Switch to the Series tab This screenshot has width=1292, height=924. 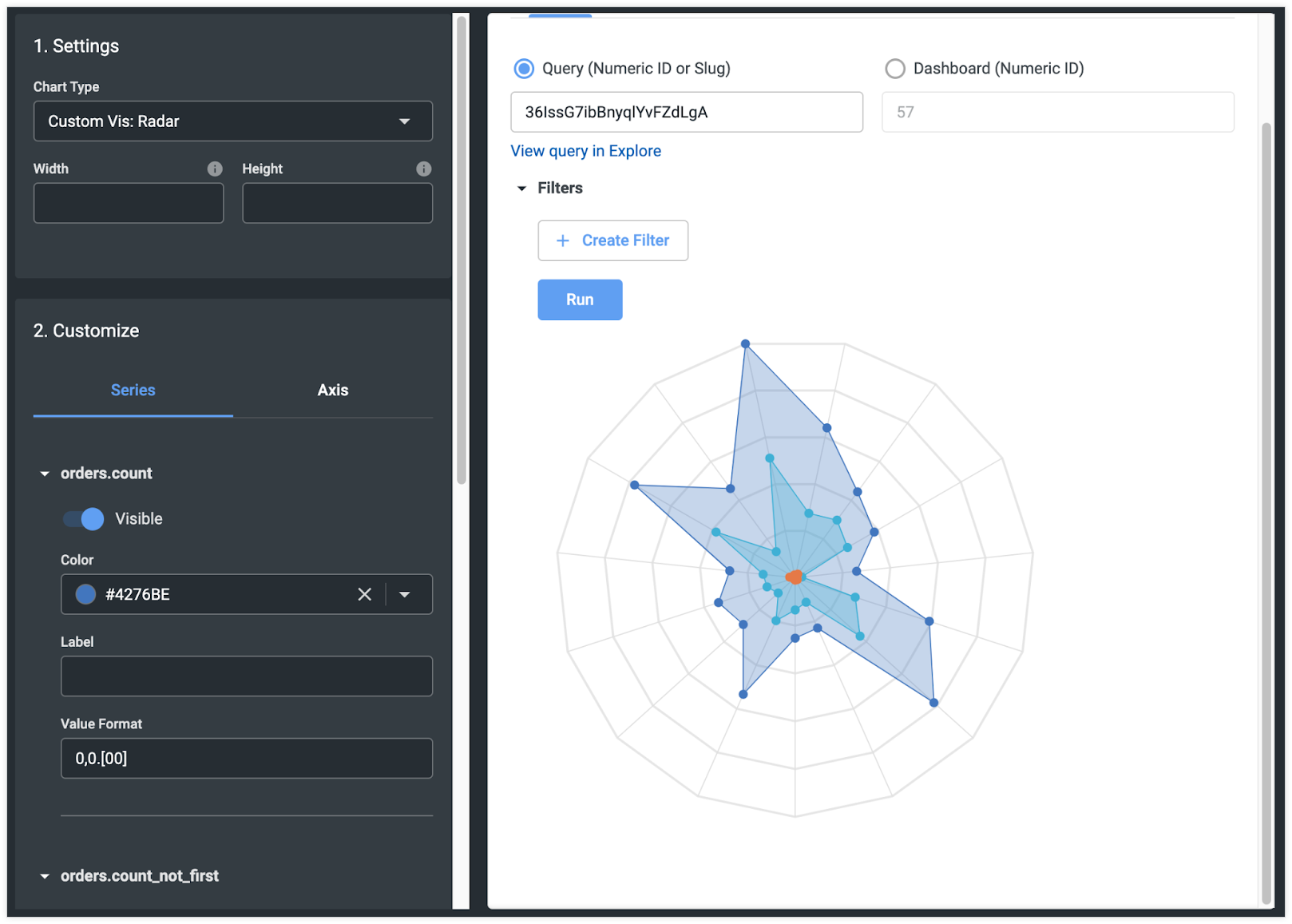pos(133,391)
